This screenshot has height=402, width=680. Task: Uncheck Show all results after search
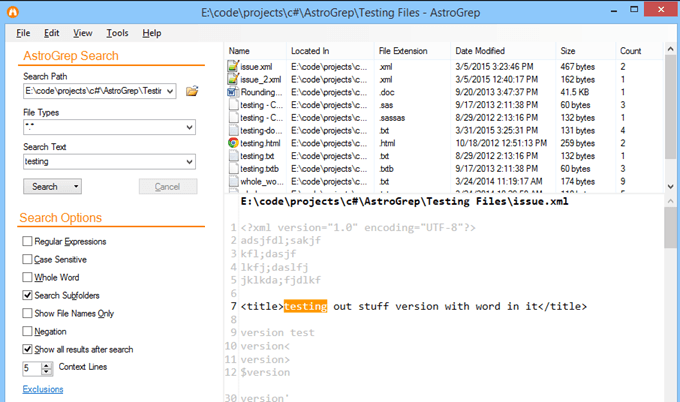(27, 349)
